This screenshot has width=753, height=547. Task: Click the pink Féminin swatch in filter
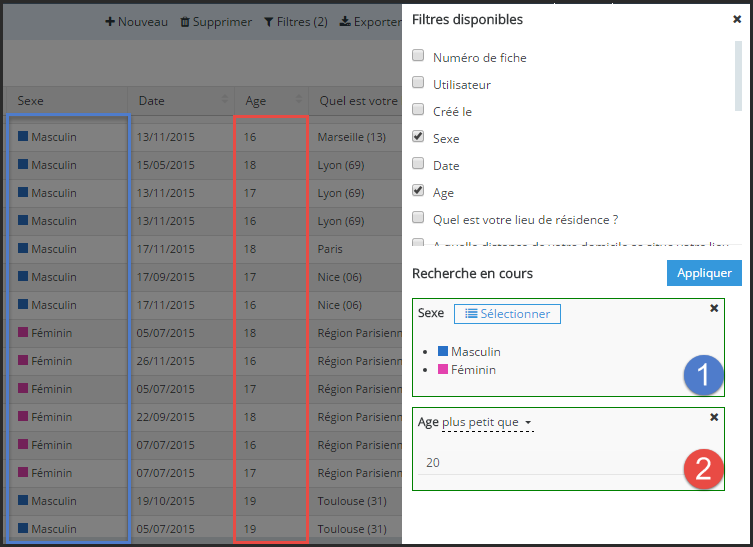click(443, 369)
